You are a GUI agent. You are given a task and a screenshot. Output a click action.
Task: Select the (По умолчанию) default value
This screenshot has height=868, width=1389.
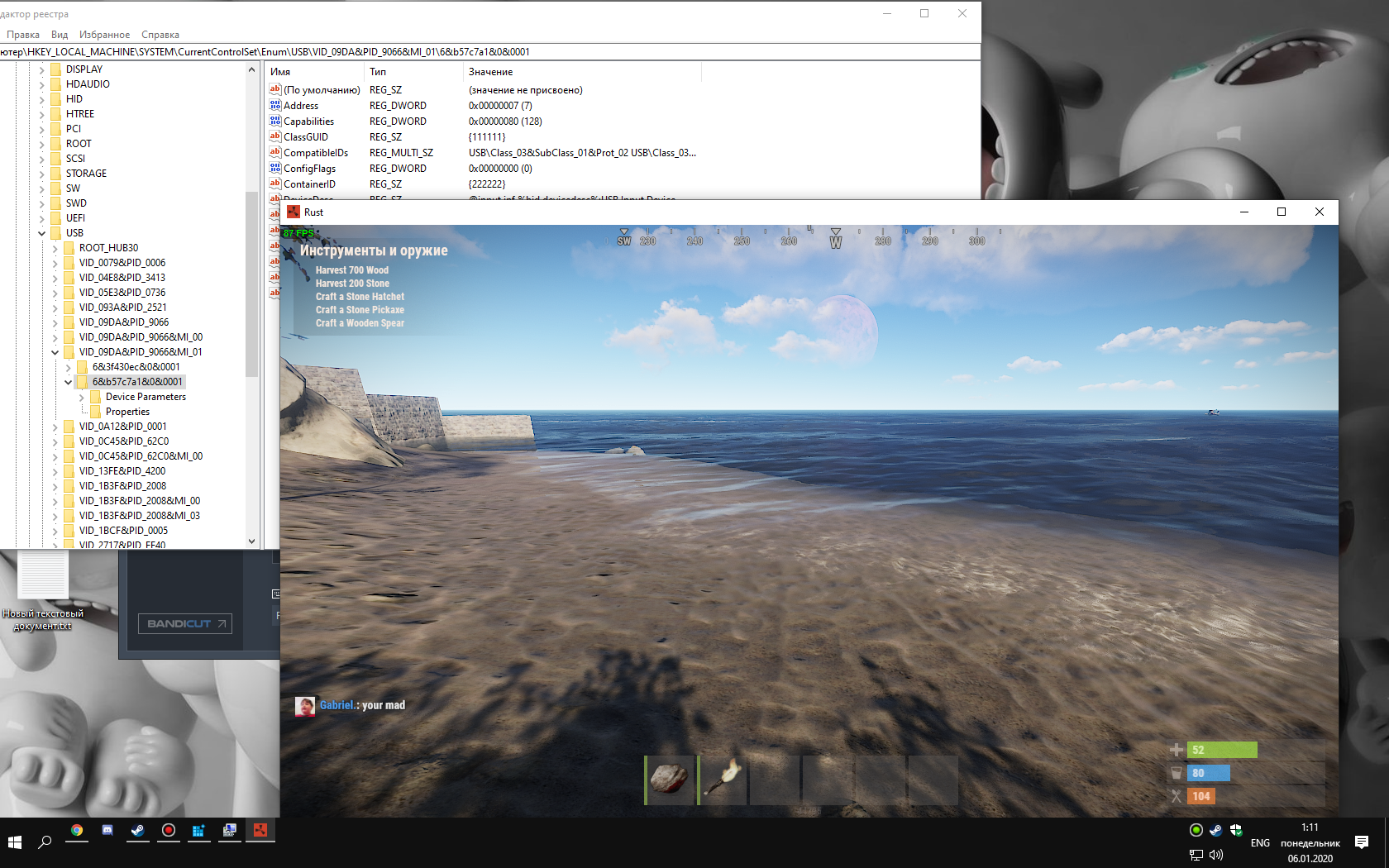coord(322,89)
